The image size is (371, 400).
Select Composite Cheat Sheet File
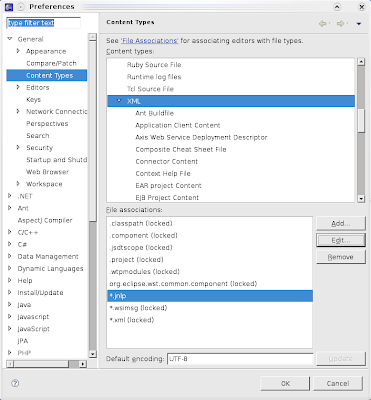pyautogui.click(x=181, y=149)
